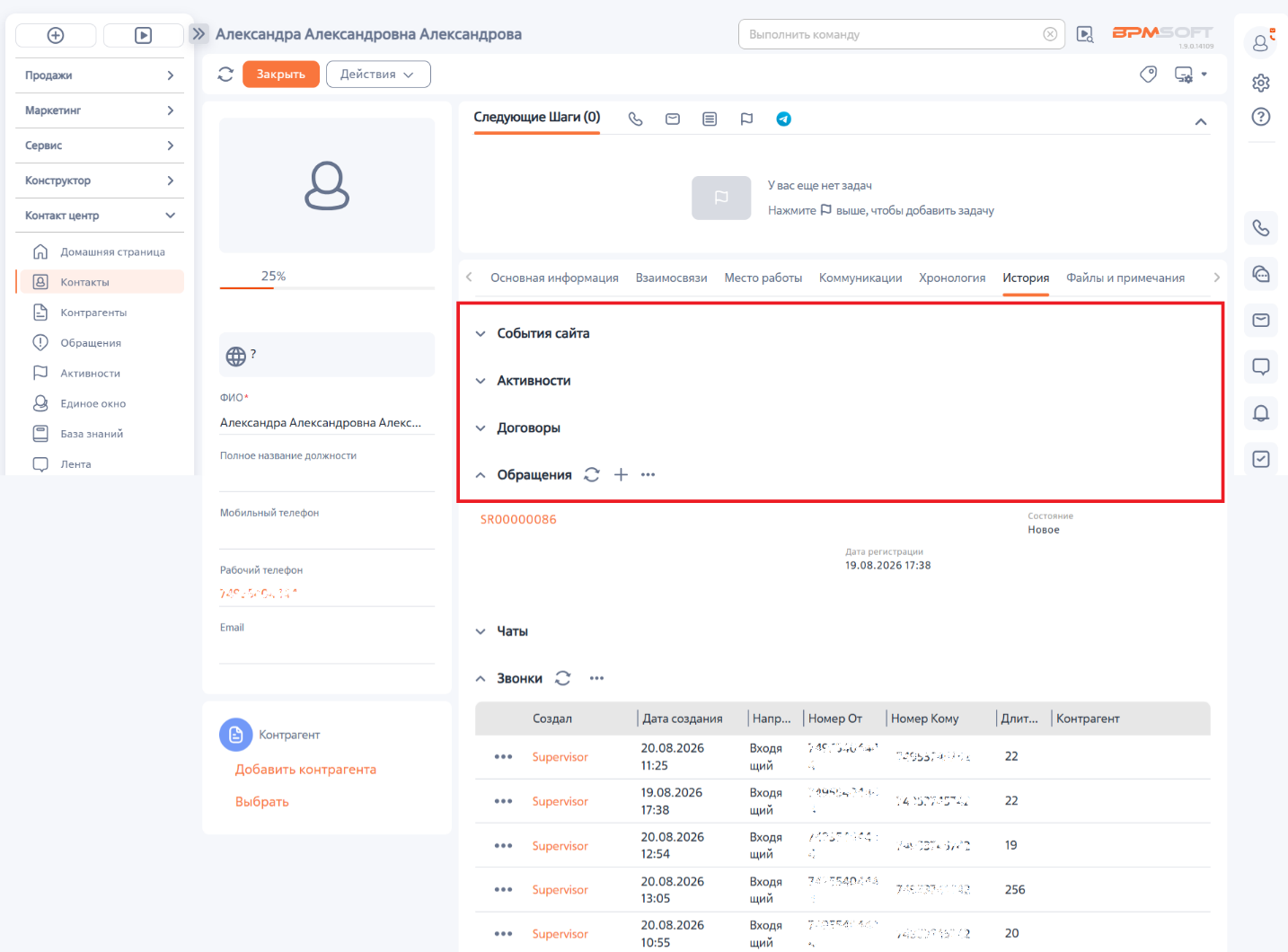Expand the Продажи menu section
This screenshot has height=952, width=1288.
pos(100,75)
